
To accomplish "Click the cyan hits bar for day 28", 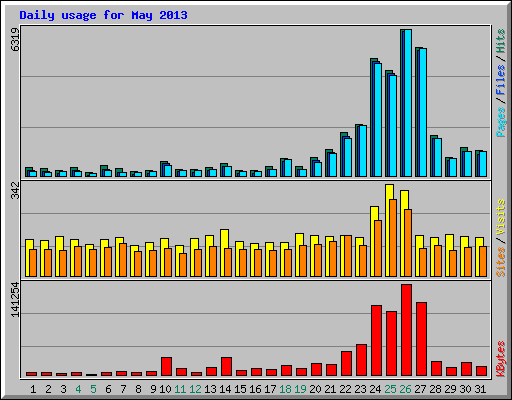I will point(438,157).
